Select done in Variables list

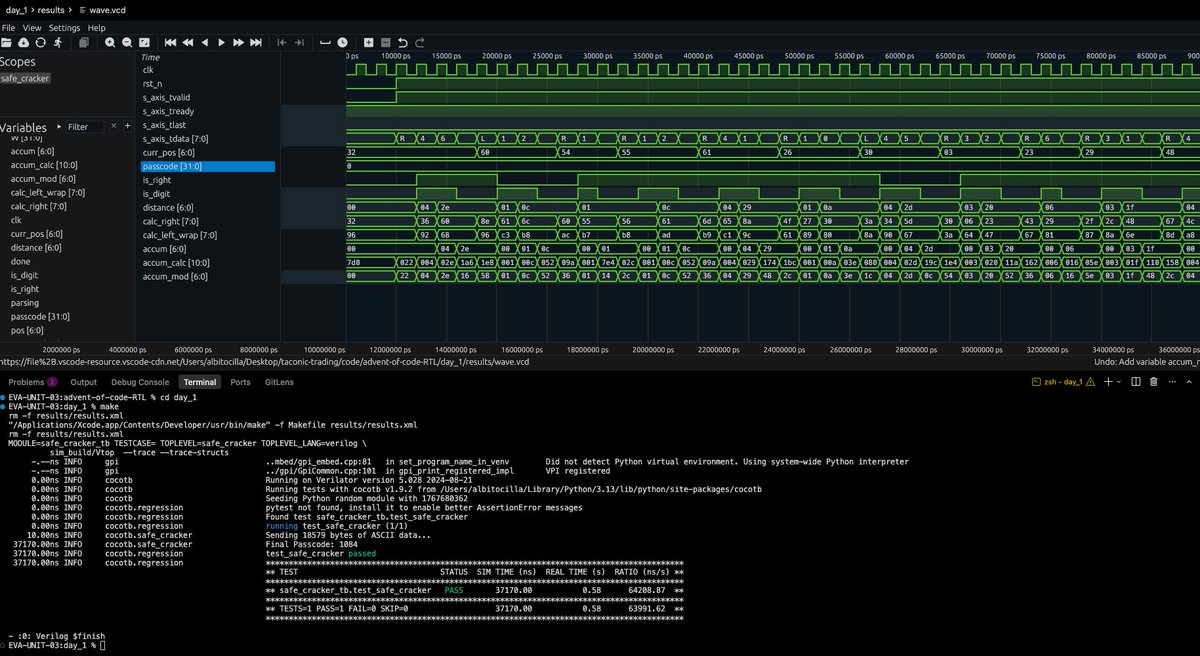[x=20, y=261]
